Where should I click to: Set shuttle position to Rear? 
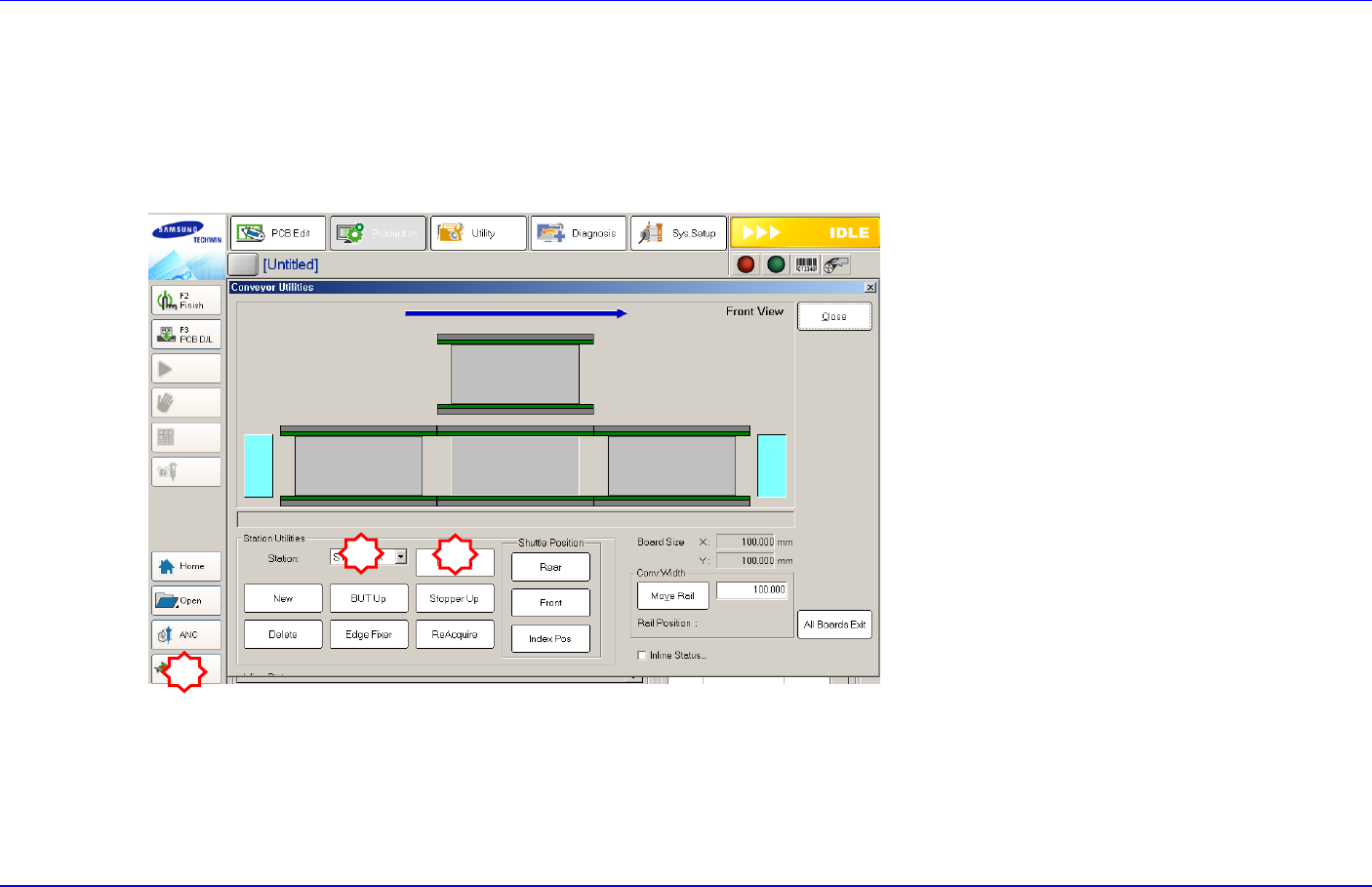550,567
